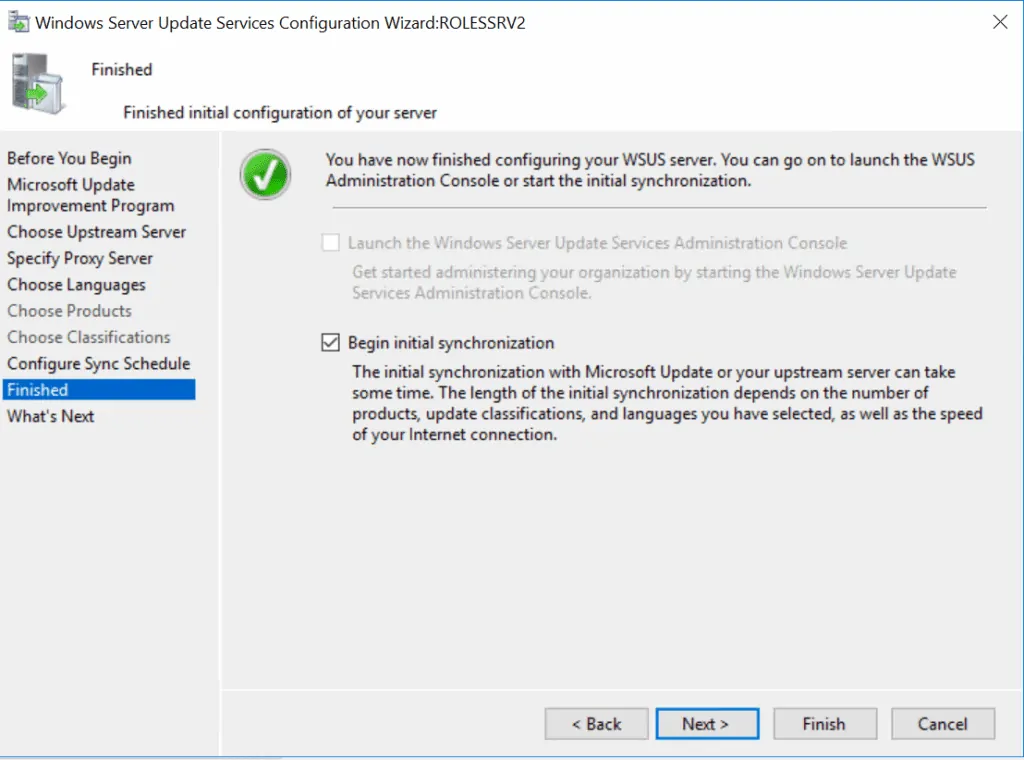Select Choose Languages in the navigation list
Viewport: 1024px width, 760px height.
pyautogui.click(x=74, y=284)
